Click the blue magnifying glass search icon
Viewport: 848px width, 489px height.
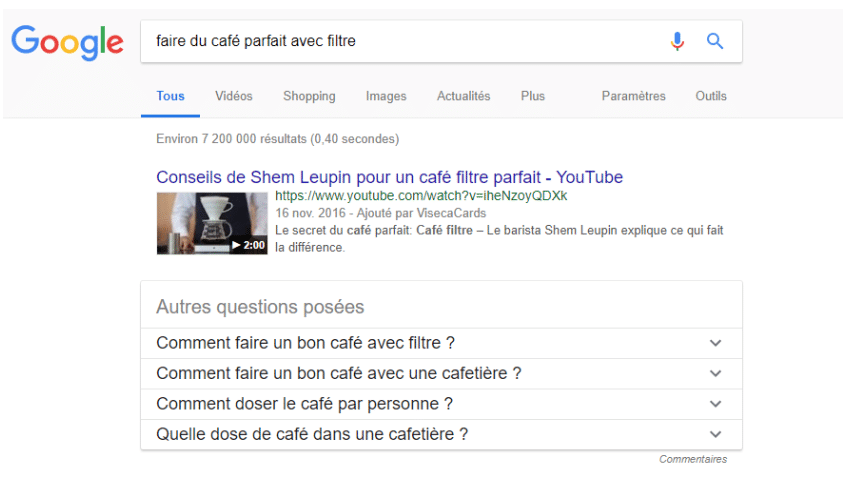[715, 41]
